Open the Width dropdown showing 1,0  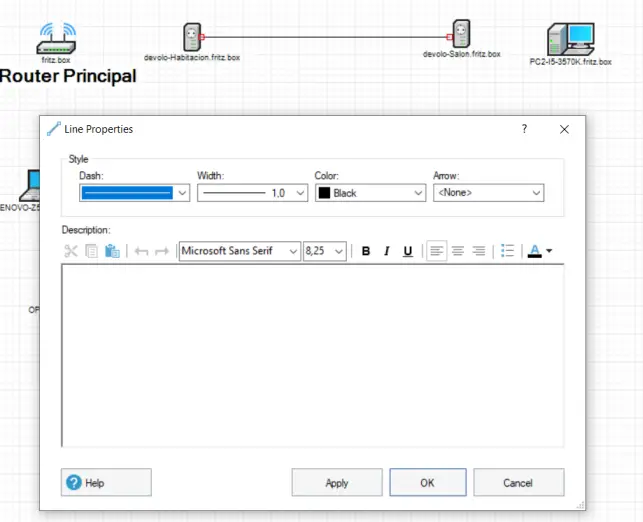(252, 193)
